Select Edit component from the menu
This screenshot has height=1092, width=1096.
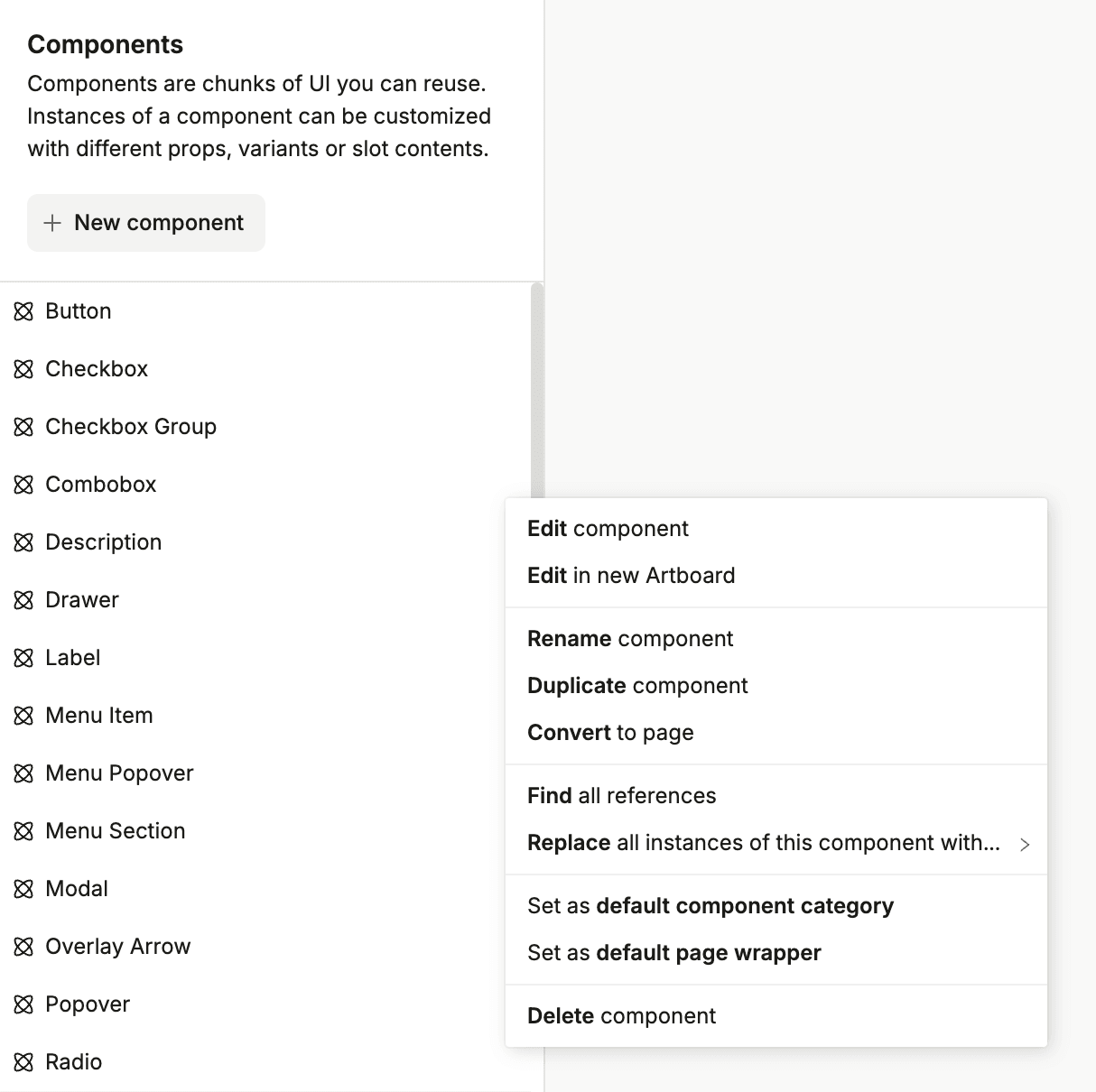click(608, 528)
